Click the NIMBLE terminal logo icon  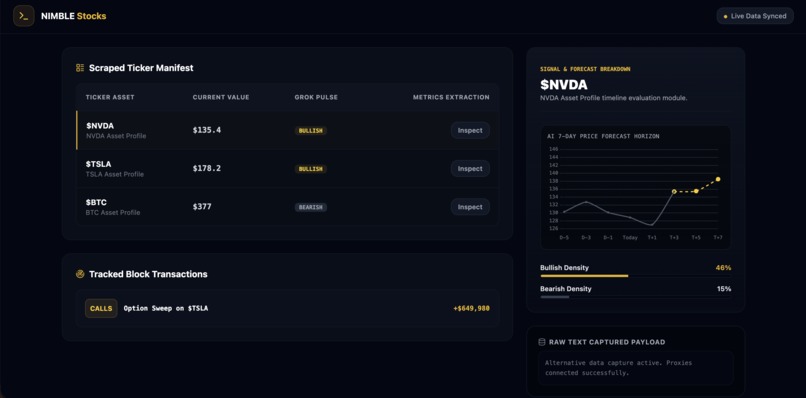click(24, 16)
